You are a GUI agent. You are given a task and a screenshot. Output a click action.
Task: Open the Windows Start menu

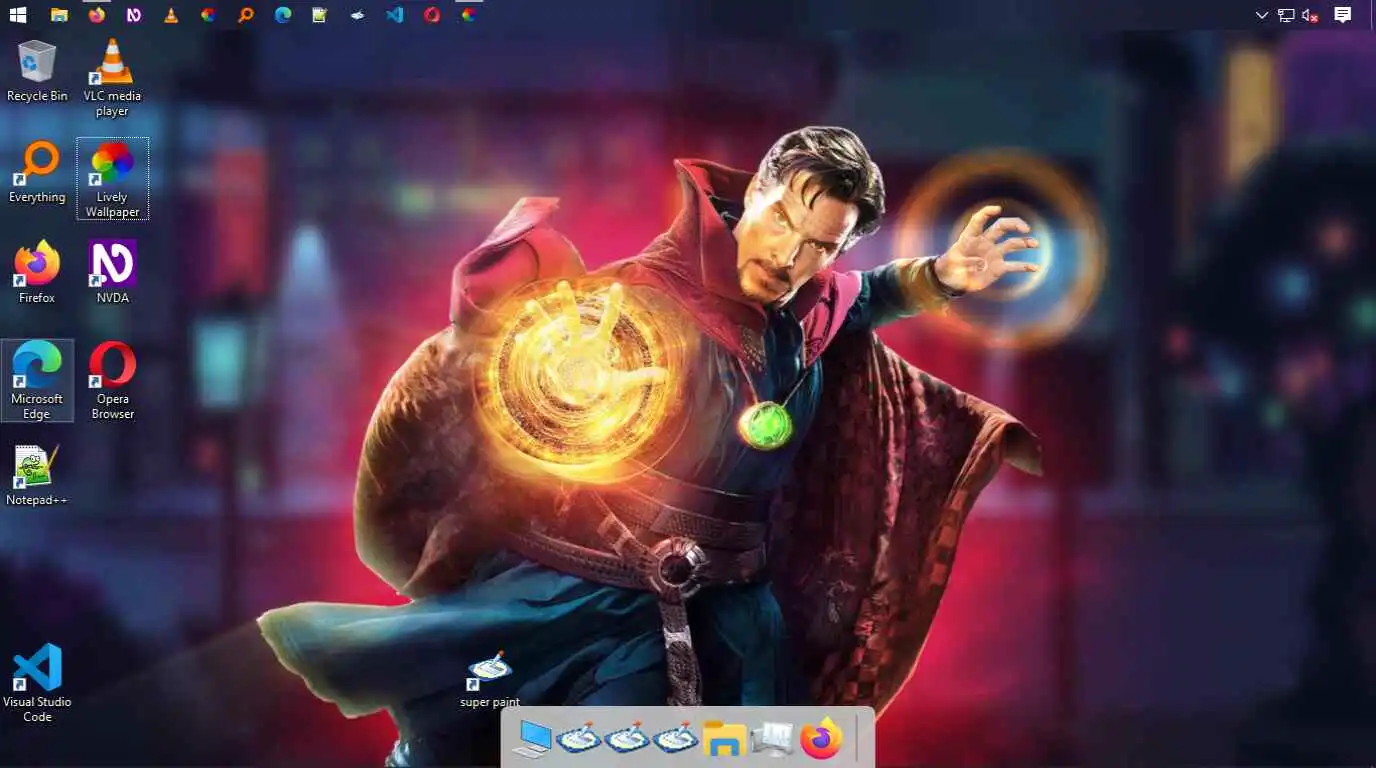18,15
